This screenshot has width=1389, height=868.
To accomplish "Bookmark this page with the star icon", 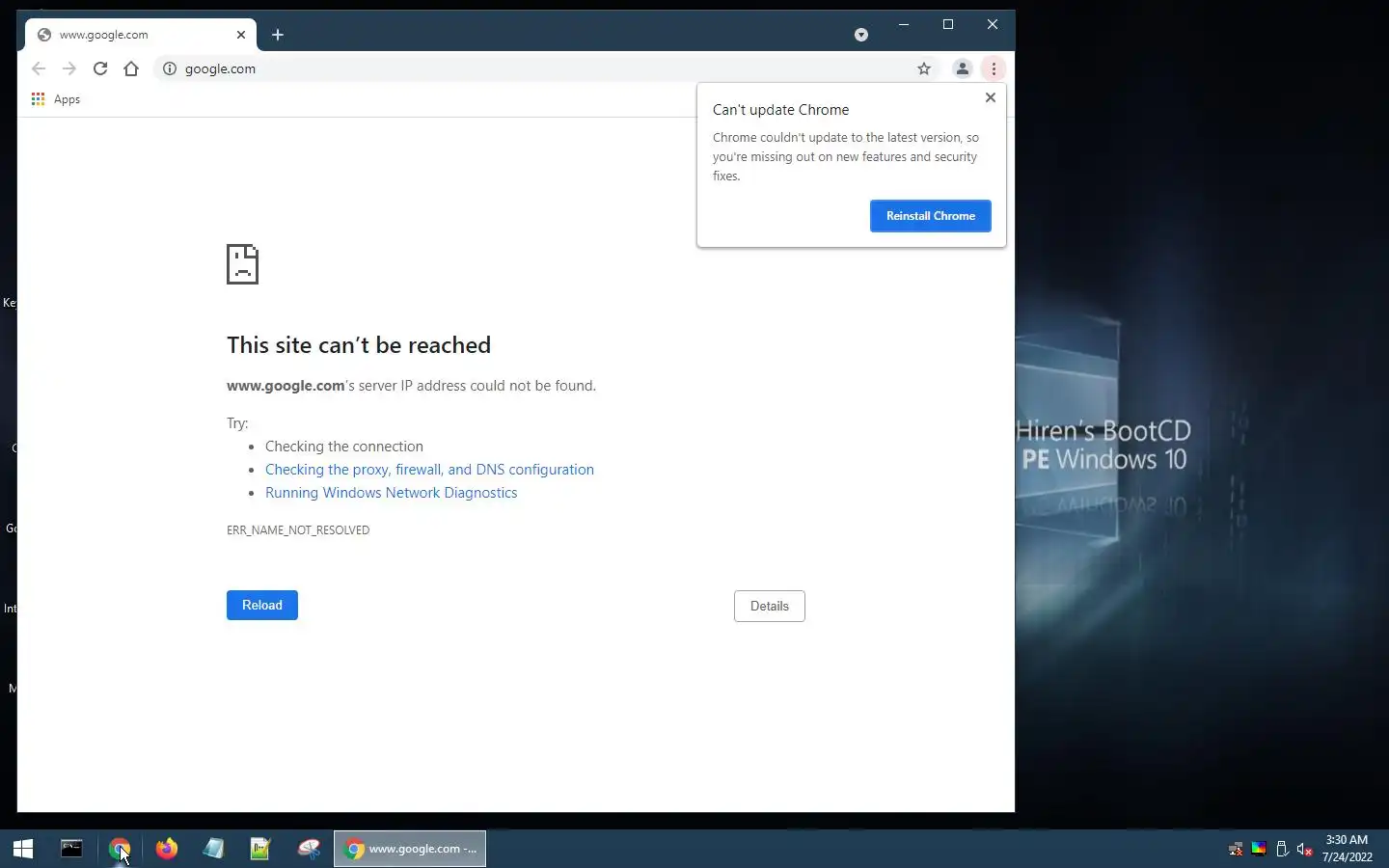I will coord(924,68).
